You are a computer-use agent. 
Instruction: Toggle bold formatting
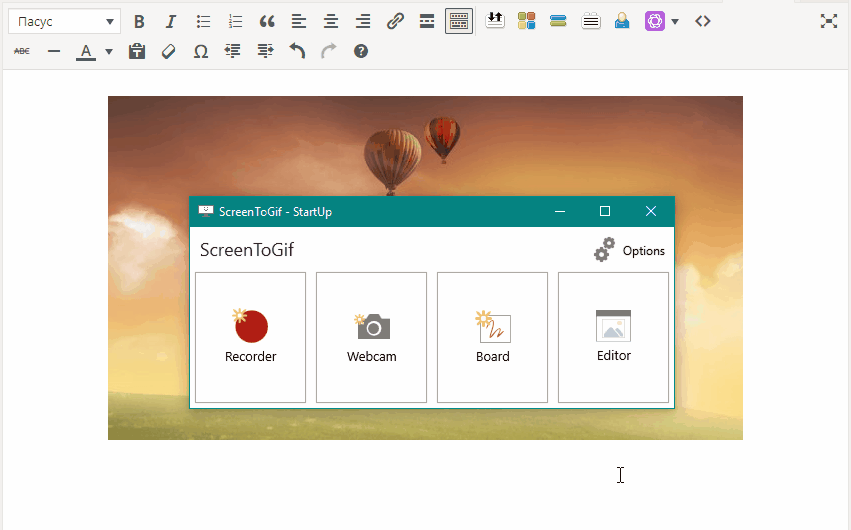[139, 22]
